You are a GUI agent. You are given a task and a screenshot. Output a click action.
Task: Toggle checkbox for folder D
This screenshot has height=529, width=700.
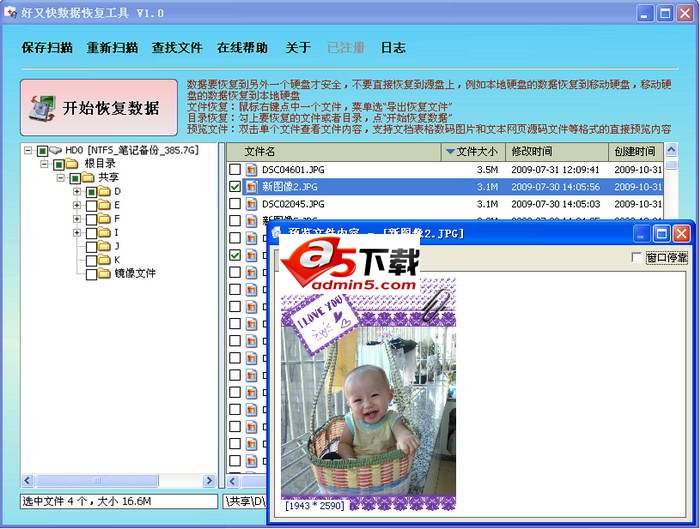pos(91,192)
